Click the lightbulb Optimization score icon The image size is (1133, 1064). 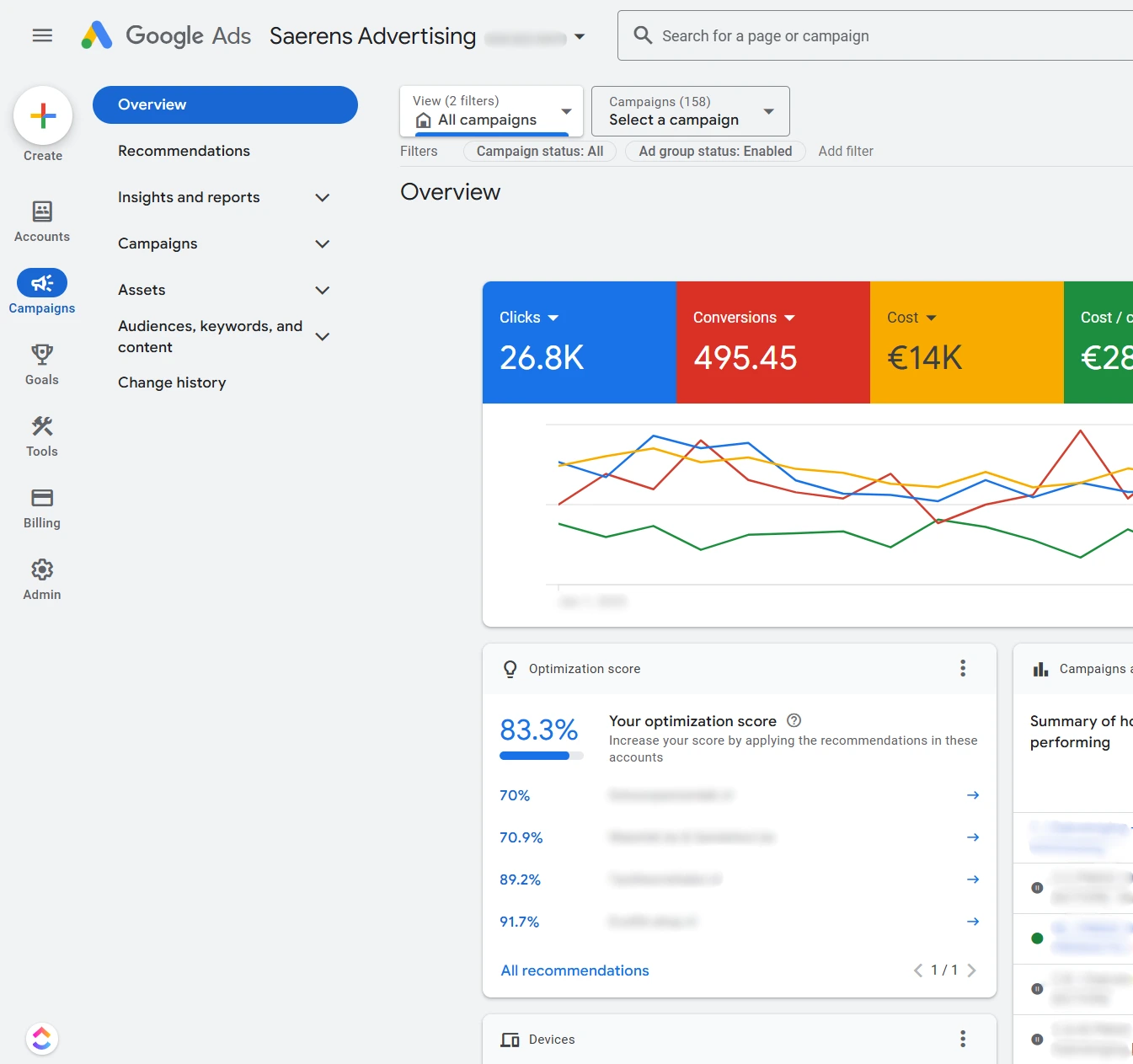[510, 669]
